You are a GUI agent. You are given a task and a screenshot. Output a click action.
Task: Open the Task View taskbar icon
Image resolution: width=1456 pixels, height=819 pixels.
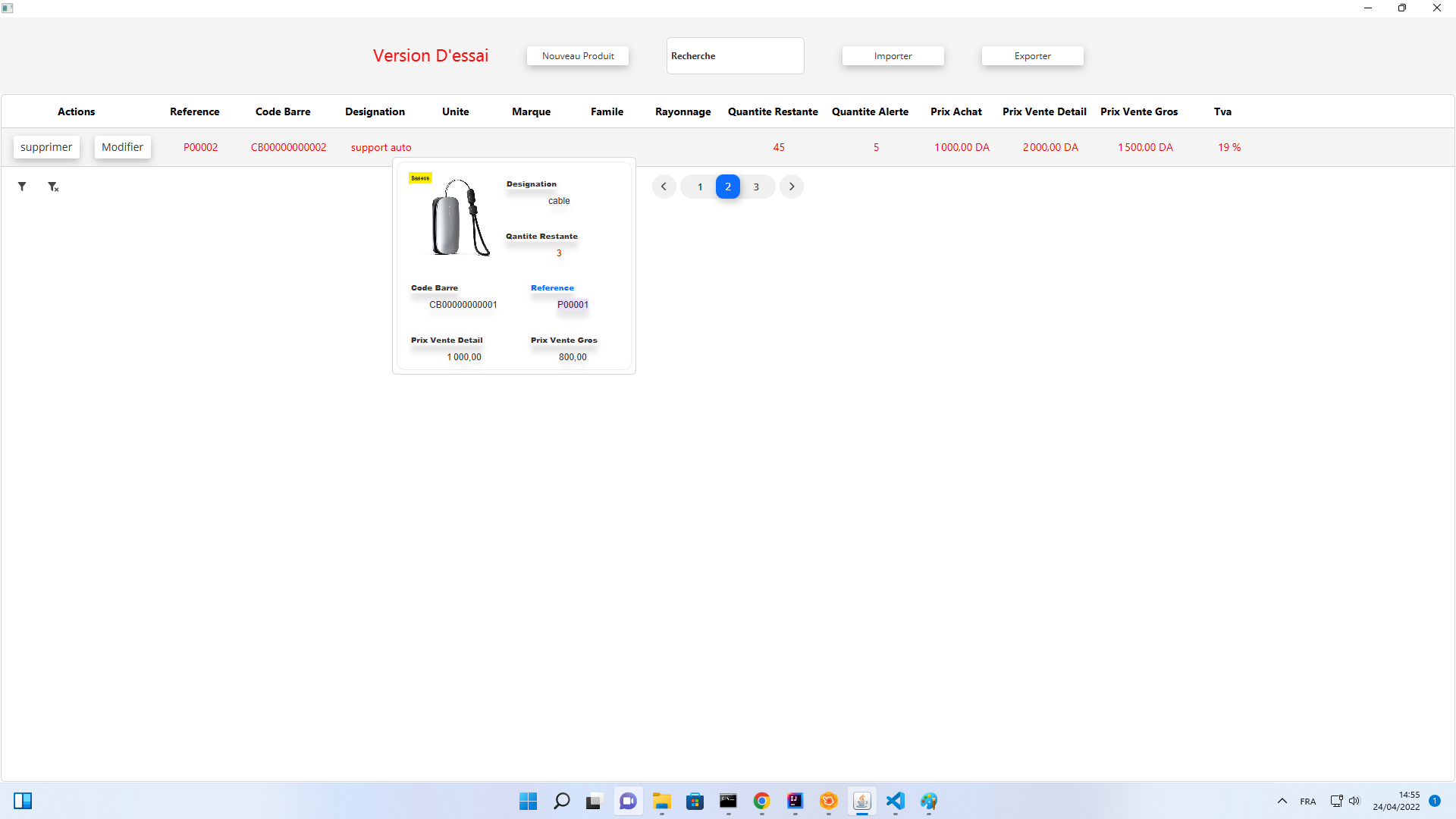point(593,801)
